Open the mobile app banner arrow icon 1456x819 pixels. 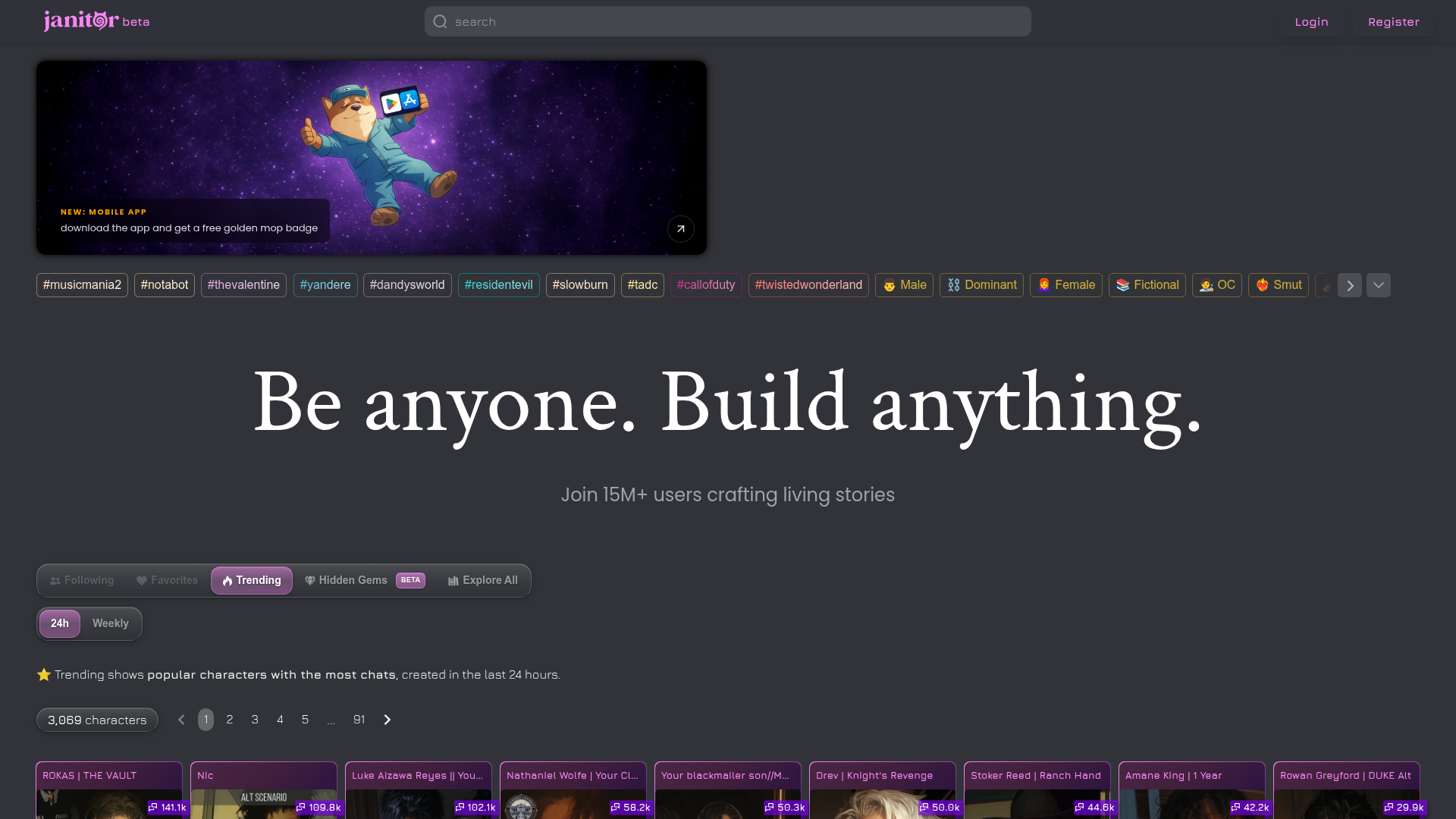(680, 229)
